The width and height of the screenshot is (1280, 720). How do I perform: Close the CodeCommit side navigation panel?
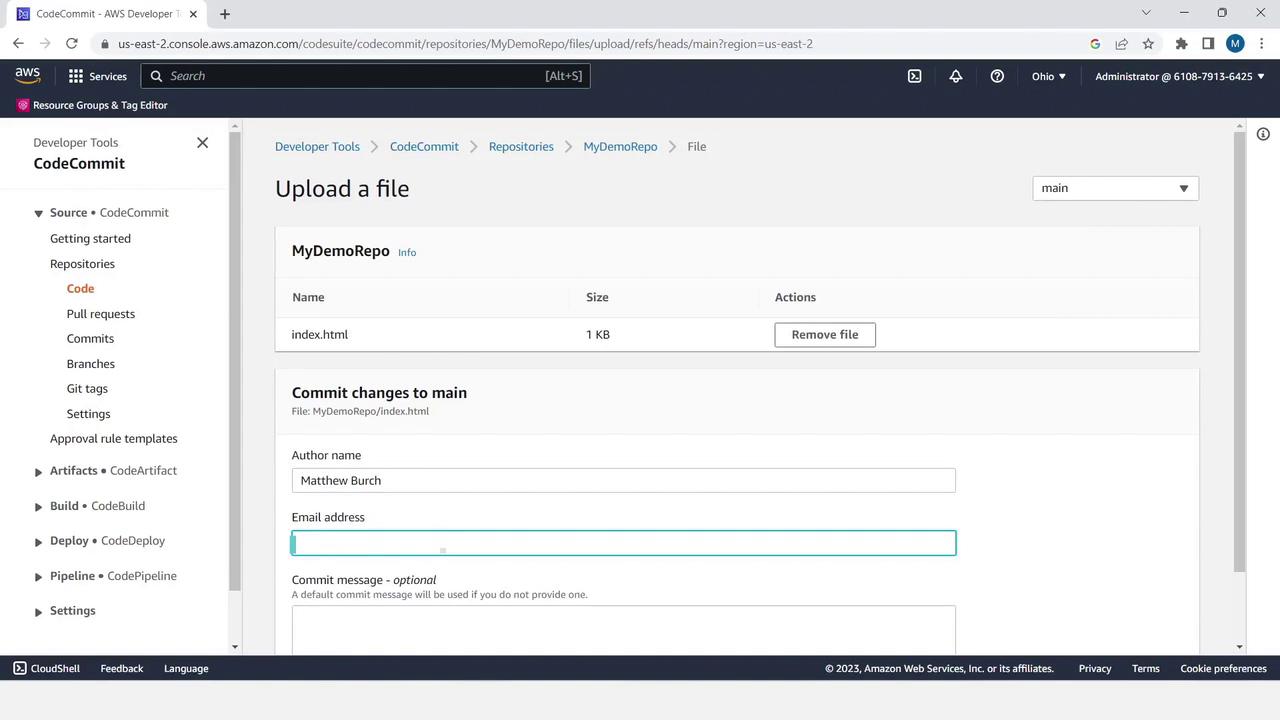click(202, 143)
